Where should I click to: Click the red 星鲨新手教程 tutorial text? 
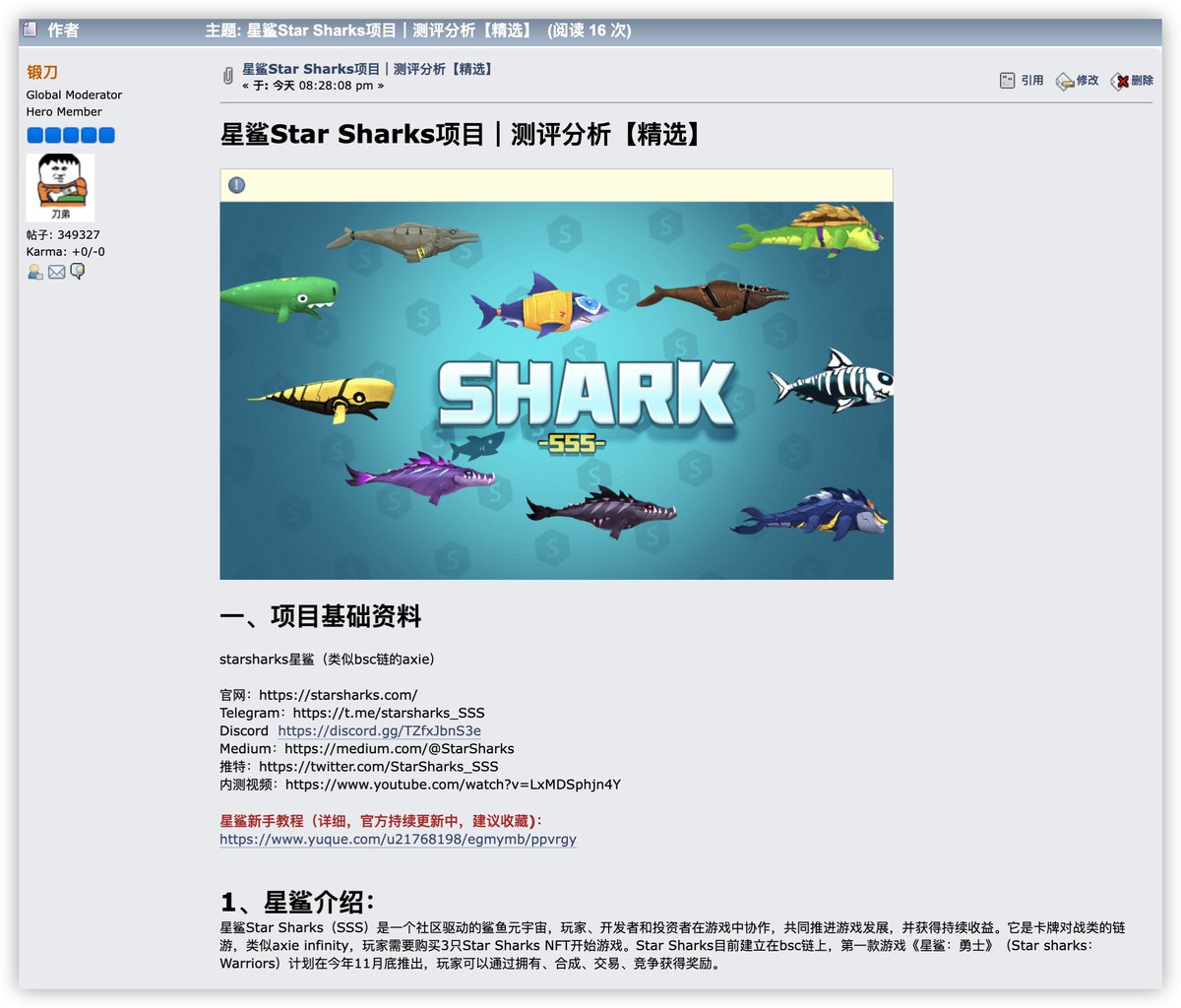(381, 820)
